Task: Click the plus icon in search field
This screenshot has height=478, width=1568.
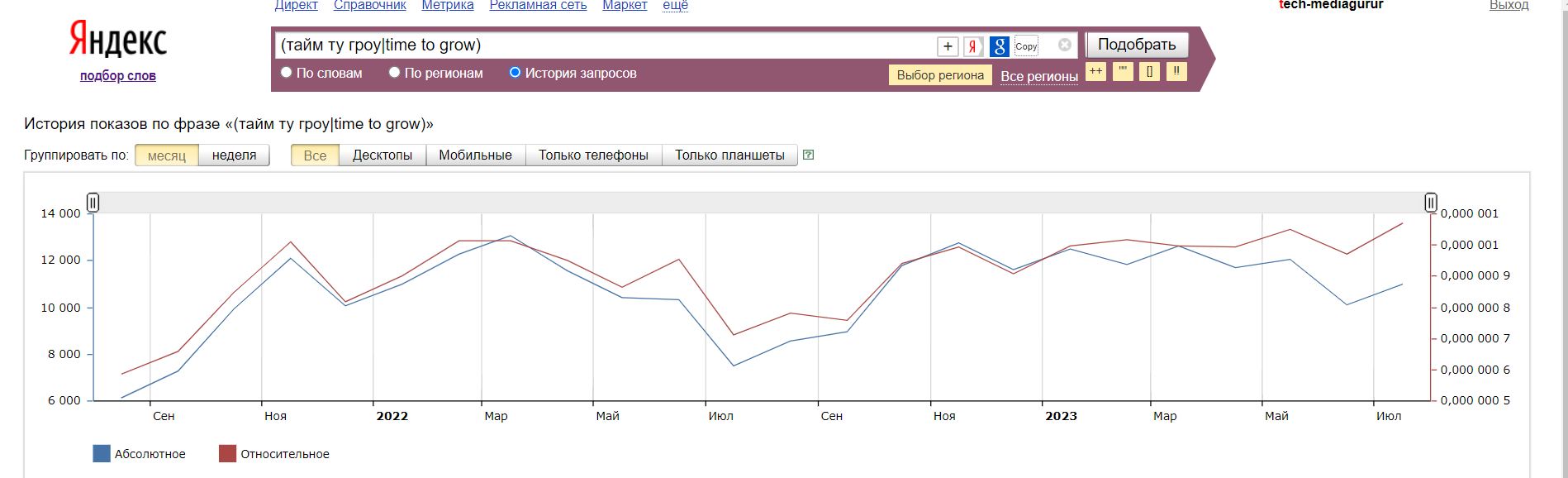Action: pyautogui.click(x=948, y=46)
